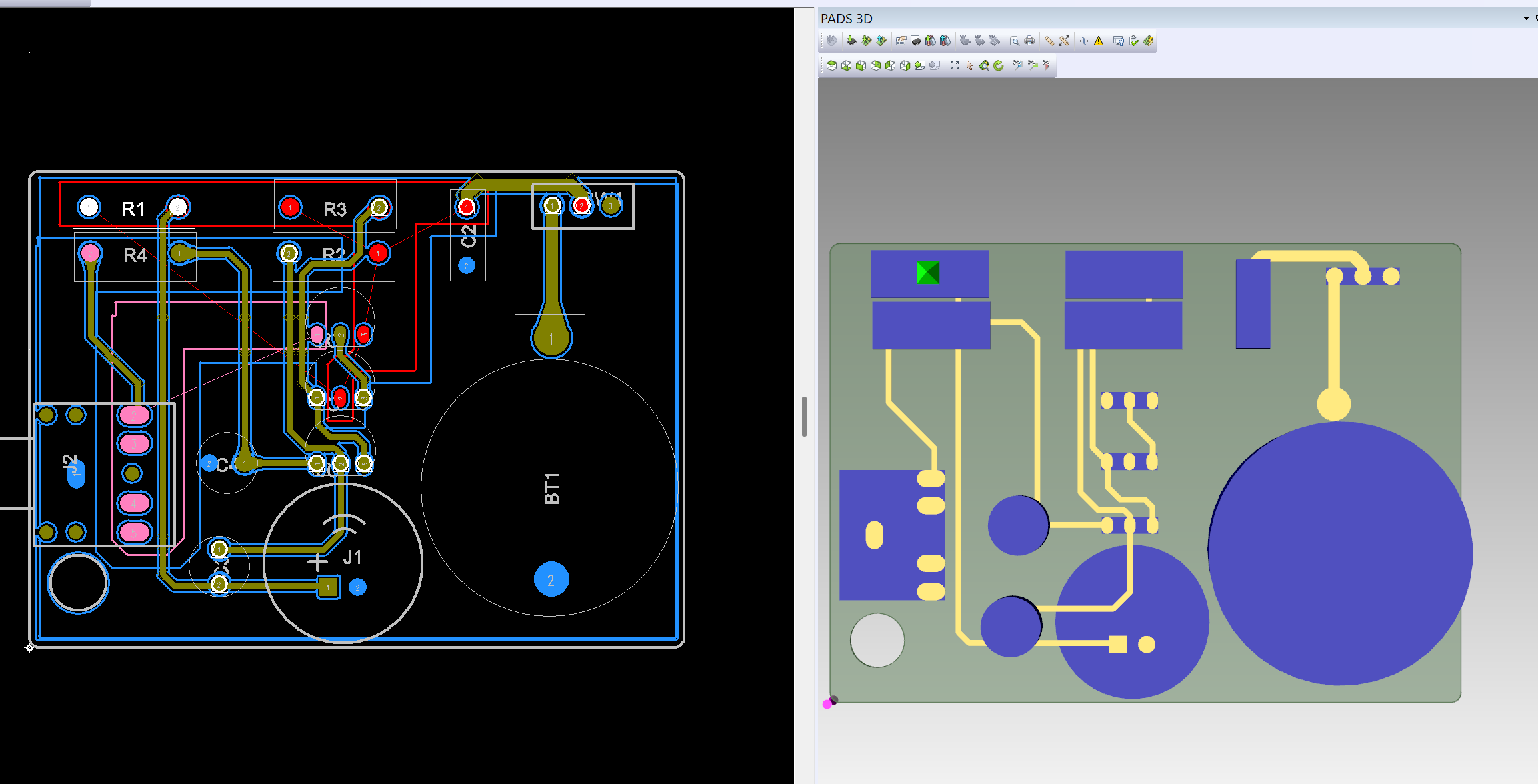
Task: Click the rotate/refresh view icon
Action: click(x=998, y=66)
